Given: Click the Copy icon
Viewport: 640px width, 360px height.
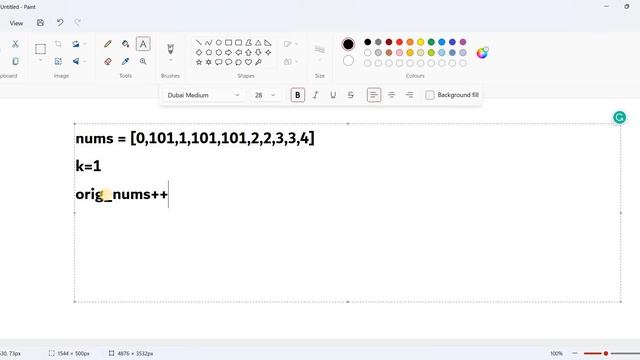Looking at the screenshot, I should point(16,61).
